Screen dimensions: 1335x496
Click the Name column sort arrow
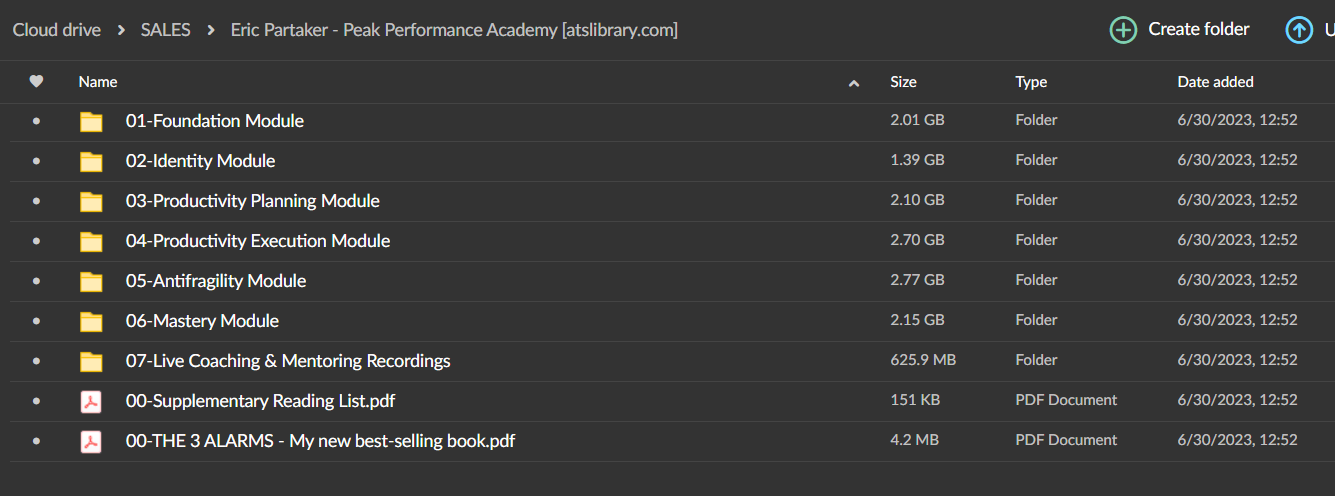854,83
